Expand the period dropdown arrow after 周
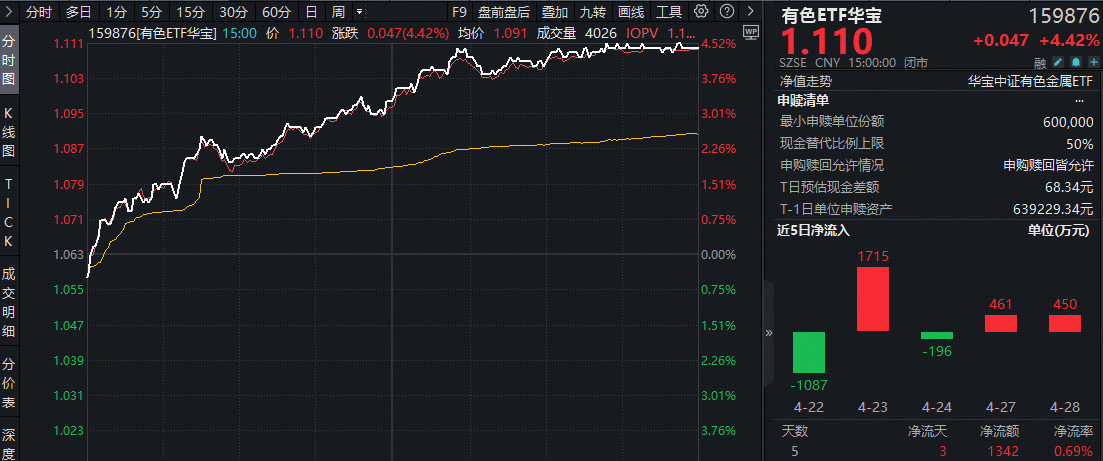 pos(360,12)
